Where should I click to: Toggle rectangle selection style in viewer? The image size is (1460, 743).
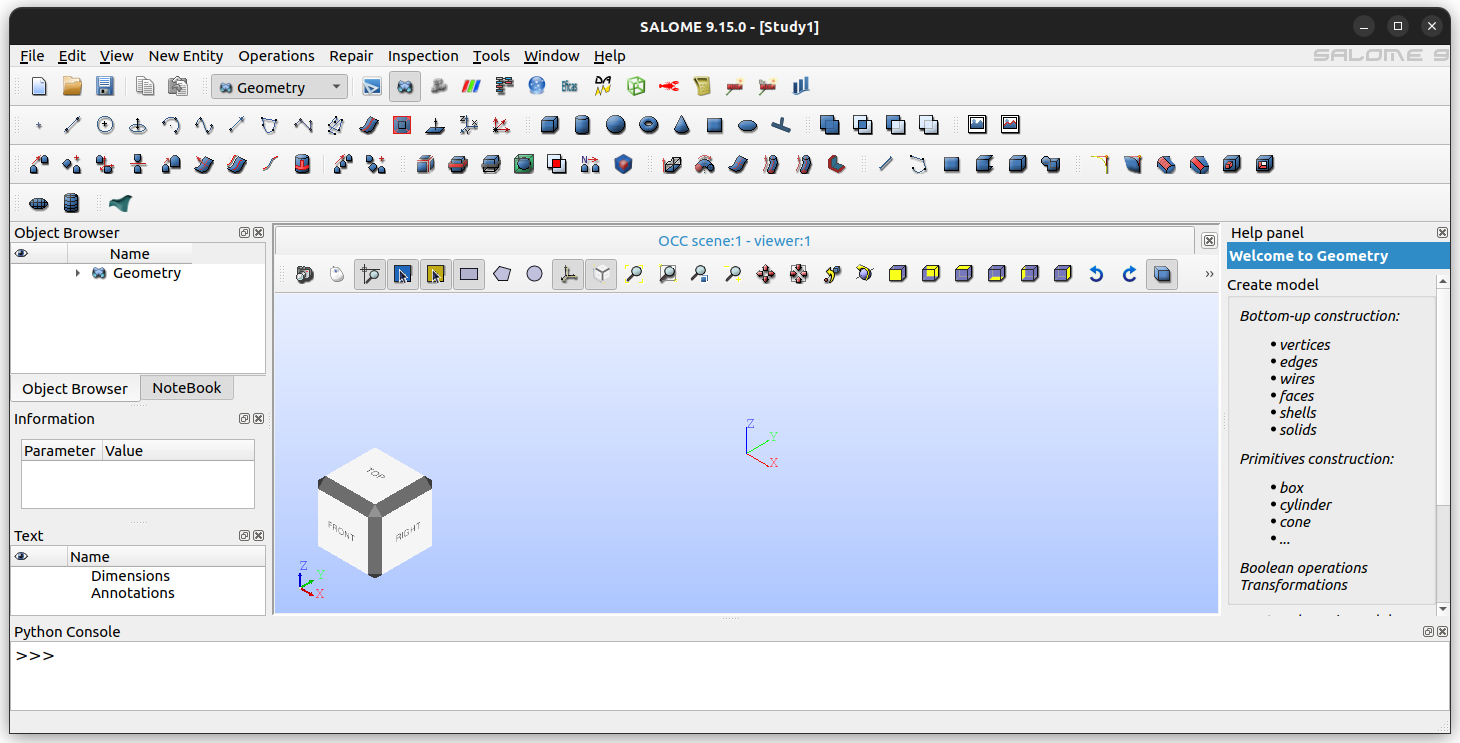[468, 274]
